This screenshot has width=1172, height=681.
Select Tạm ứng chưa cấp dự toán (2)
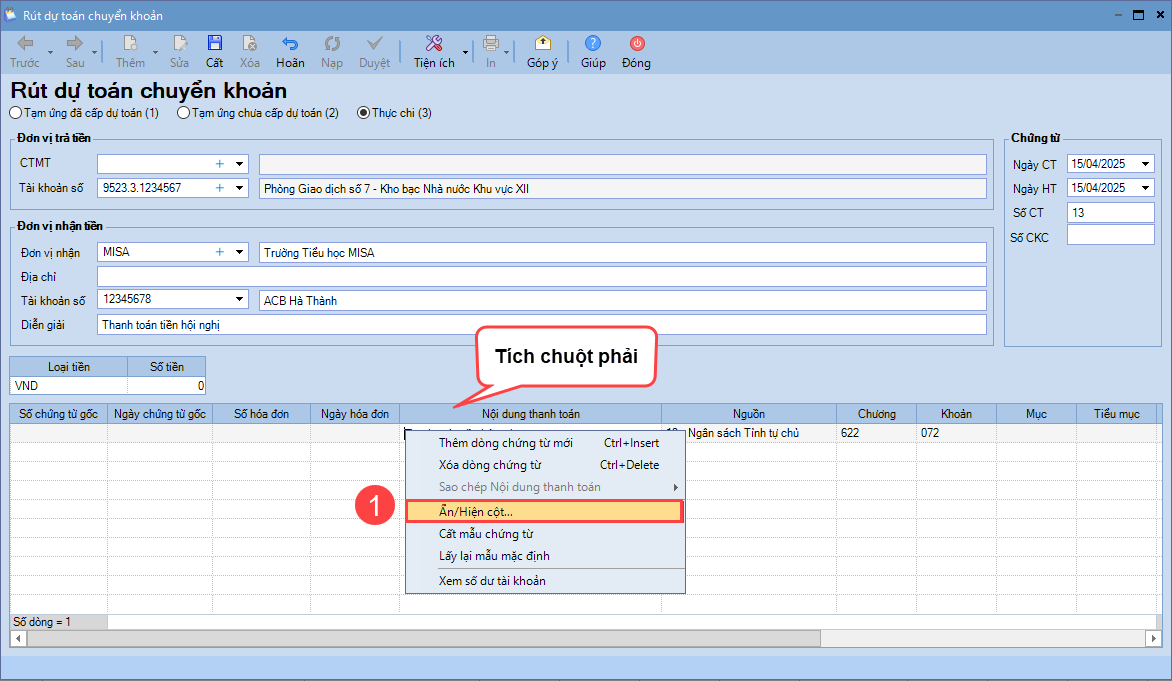coord(183,113)
